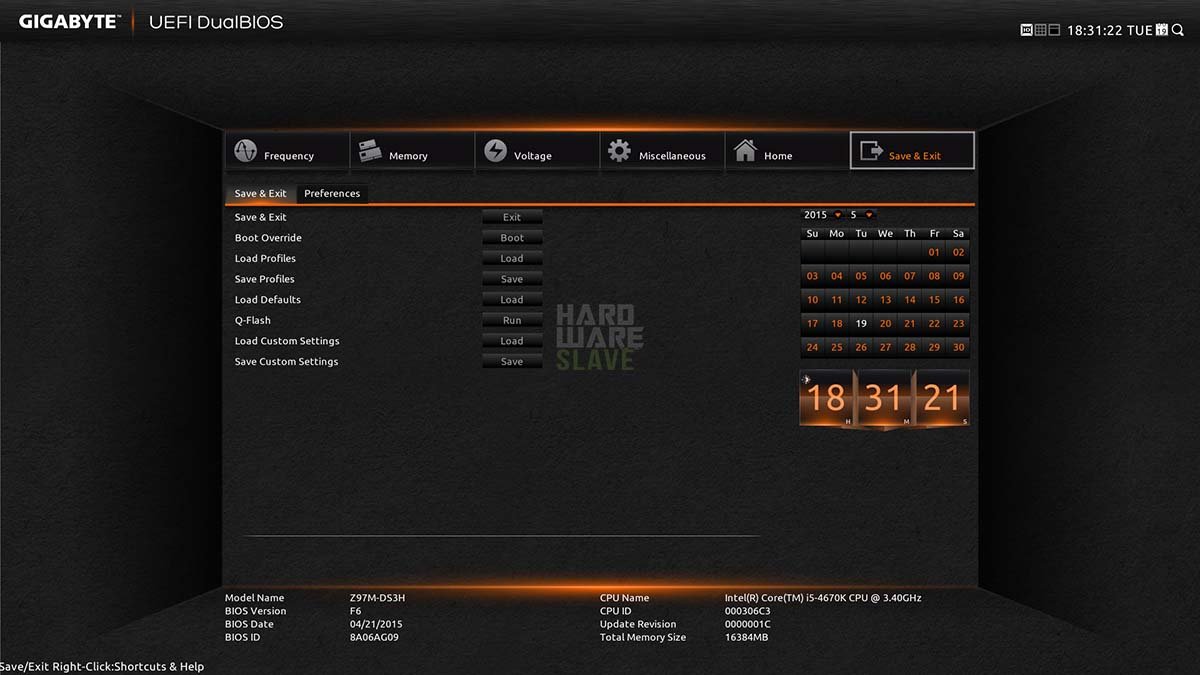Click the 'Save Custom Settings' row label
Viewport: 1200px width, 675px height.
coord(286,362)
